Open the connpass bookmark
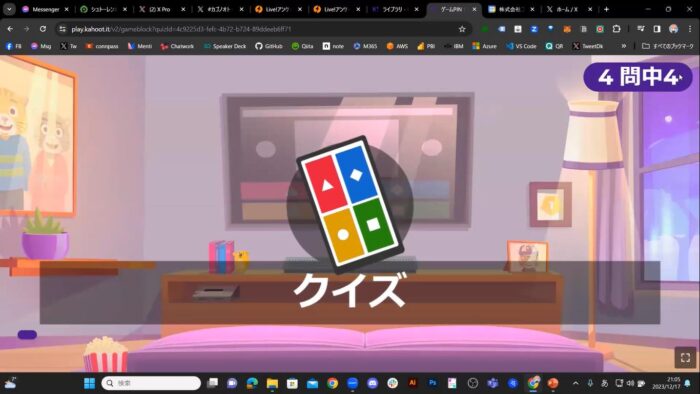Viewport: 700px width, 394px height. (102, 46)
